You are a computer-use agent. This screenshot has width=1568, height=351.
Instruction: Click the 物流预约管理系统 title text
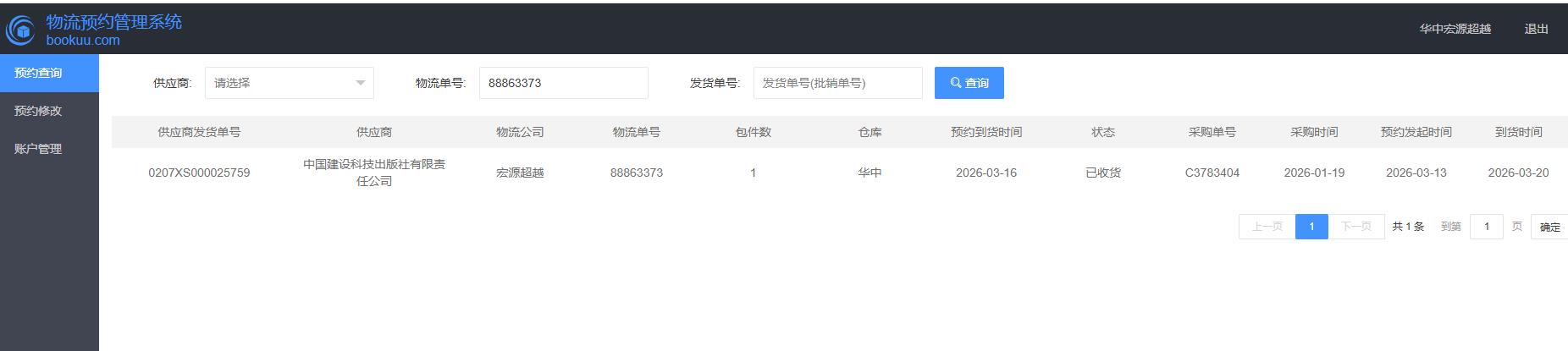pos(113,22)
